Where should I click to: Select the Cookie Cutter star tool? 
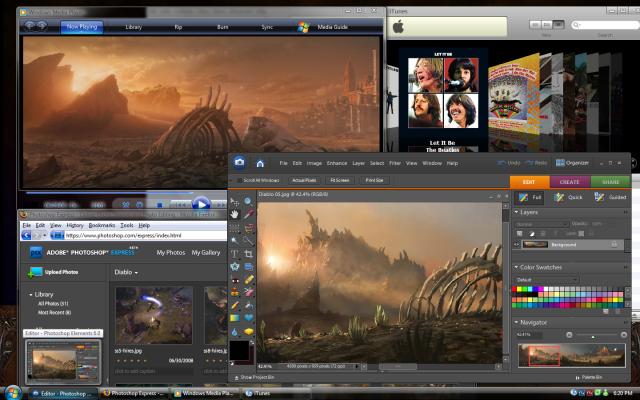[235, 267]
